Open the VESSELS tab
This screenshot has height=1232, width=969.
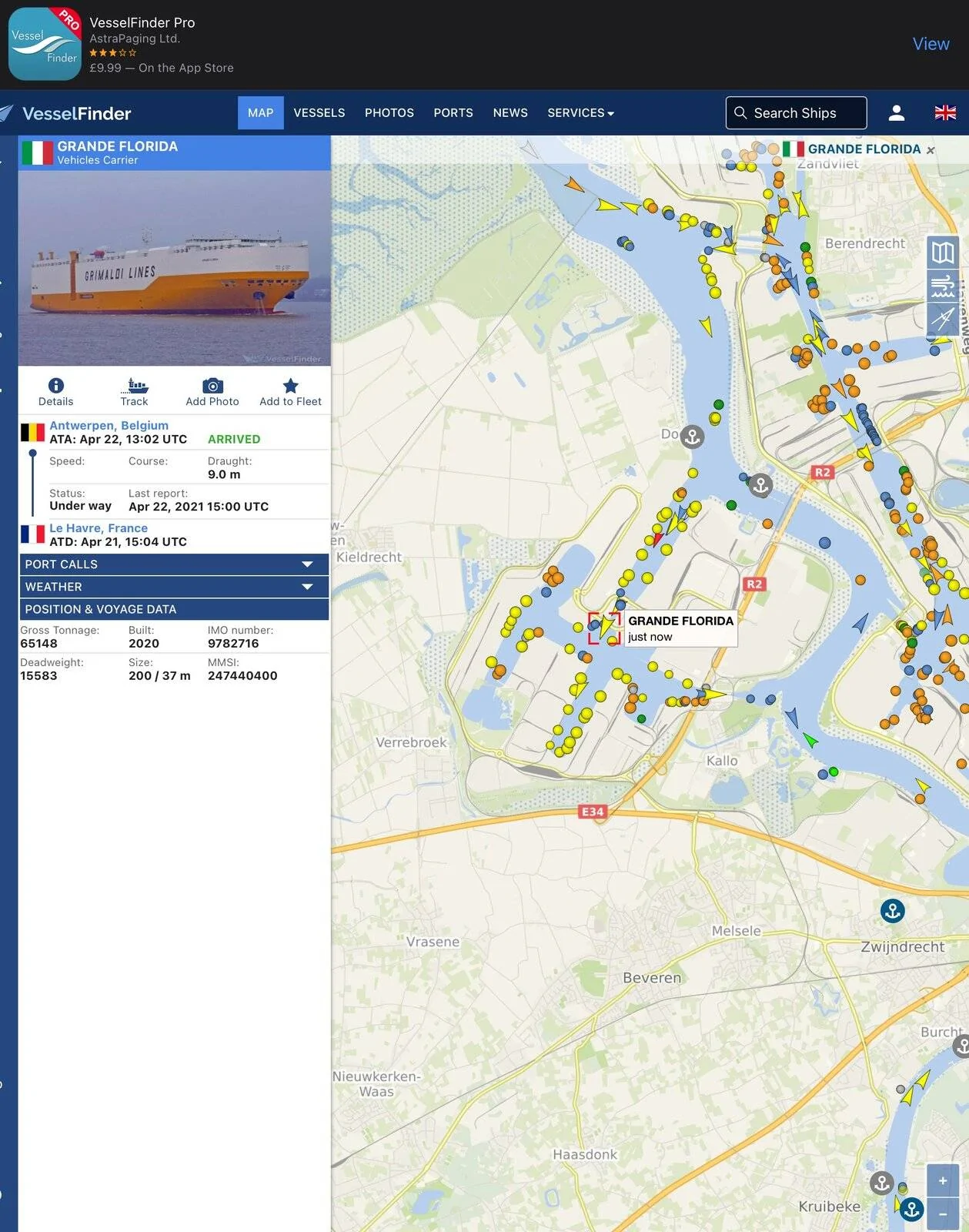319,112
